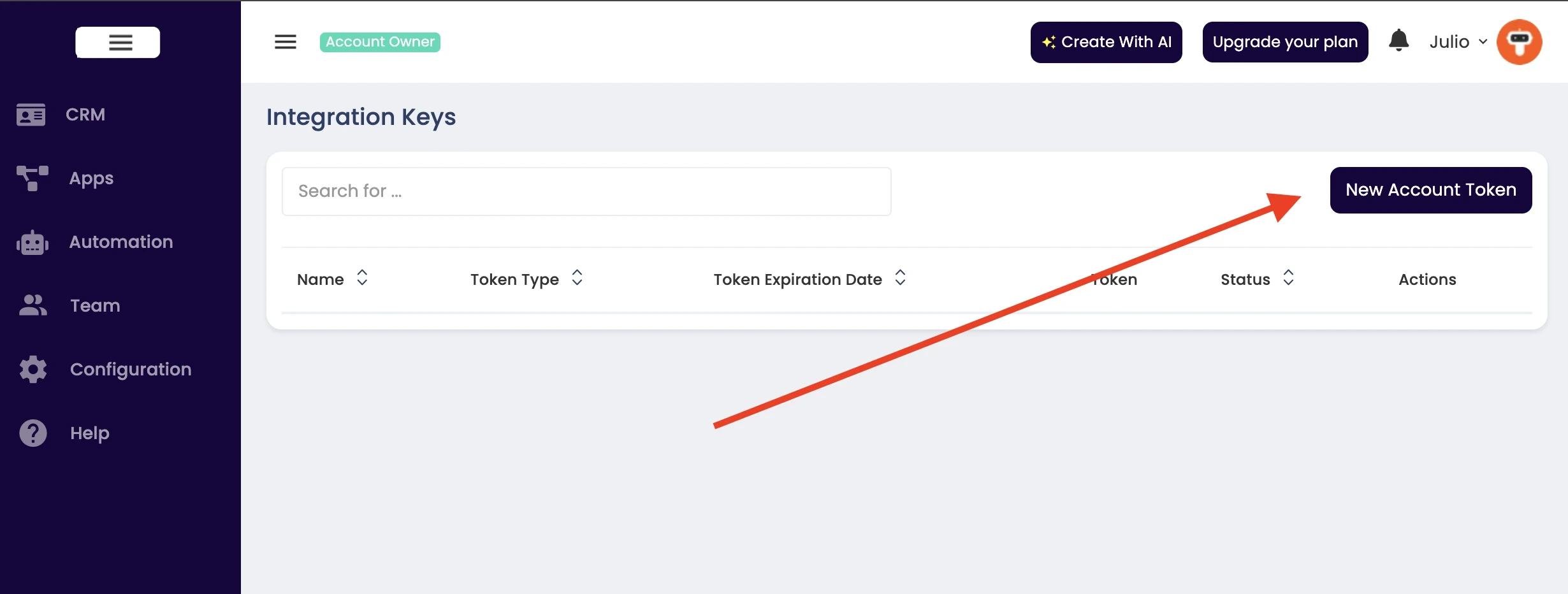1568x594 pixels.
Task: Toggle the sidebar collapse hamburger button
Action: click(x=118, y=43)
